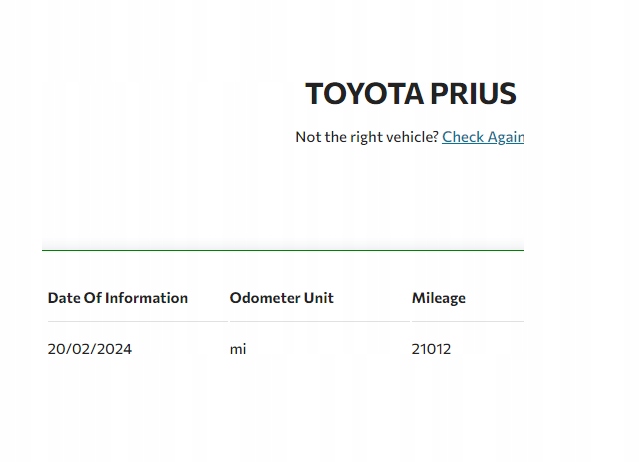Click the "Odometer Unit" column header
The image size is (640, 462).
pyautogui.click(x=282, y=298)
